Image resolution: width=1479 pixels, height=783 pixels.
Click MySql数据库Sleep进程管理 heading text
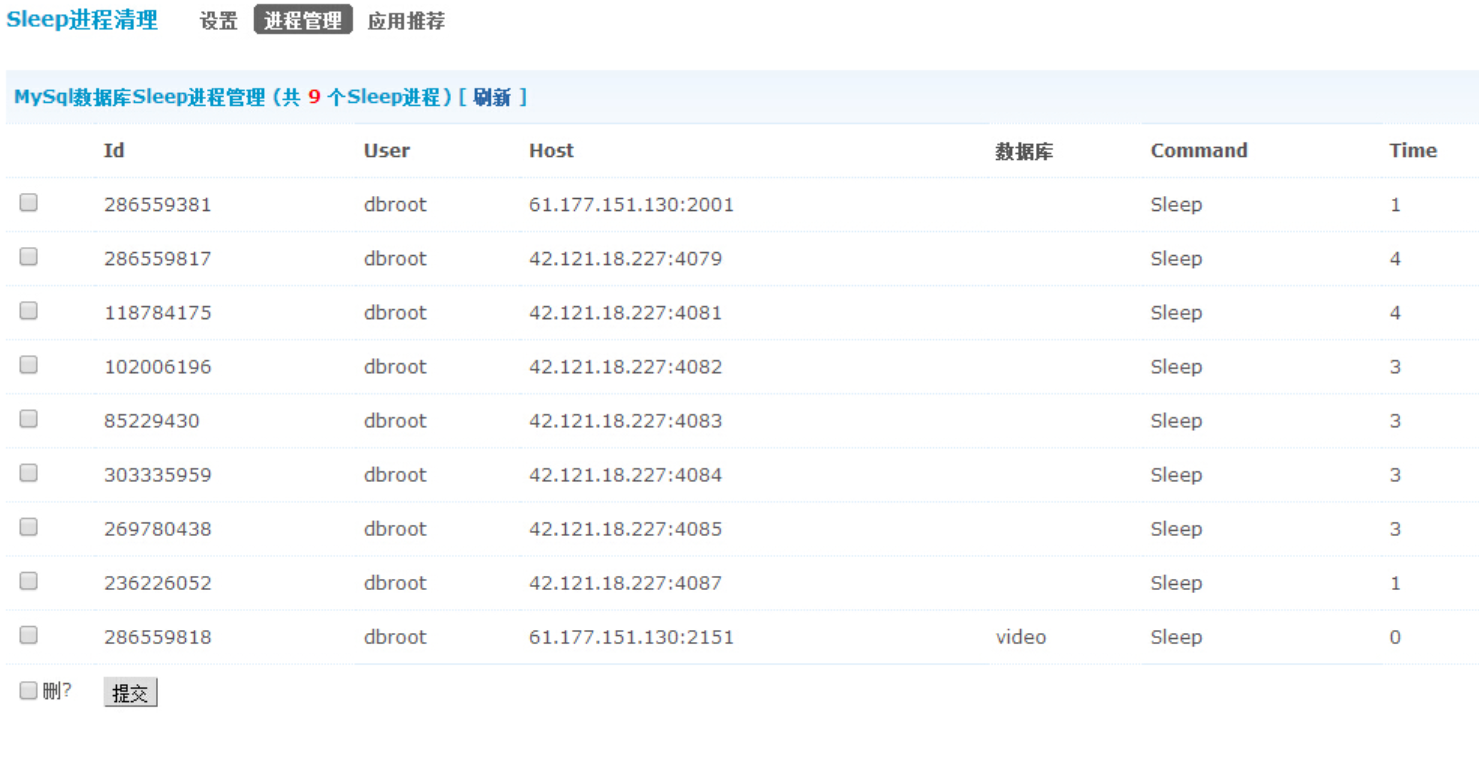coord(140,97)
